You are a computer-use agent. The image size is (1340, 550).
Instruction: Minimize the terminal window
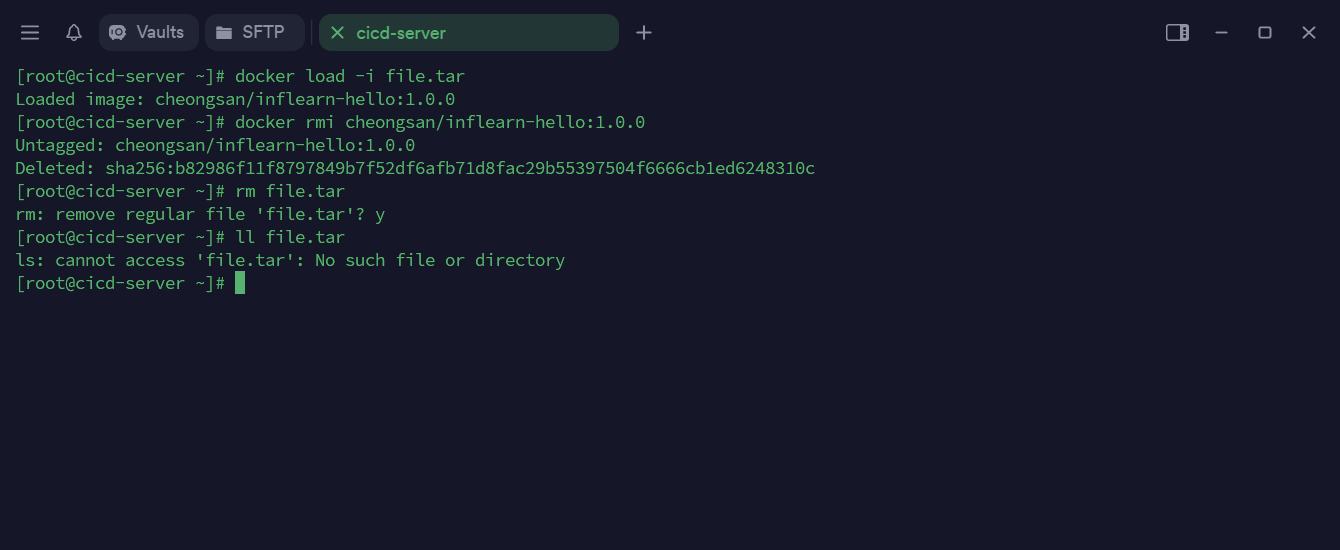(1221, 33)
